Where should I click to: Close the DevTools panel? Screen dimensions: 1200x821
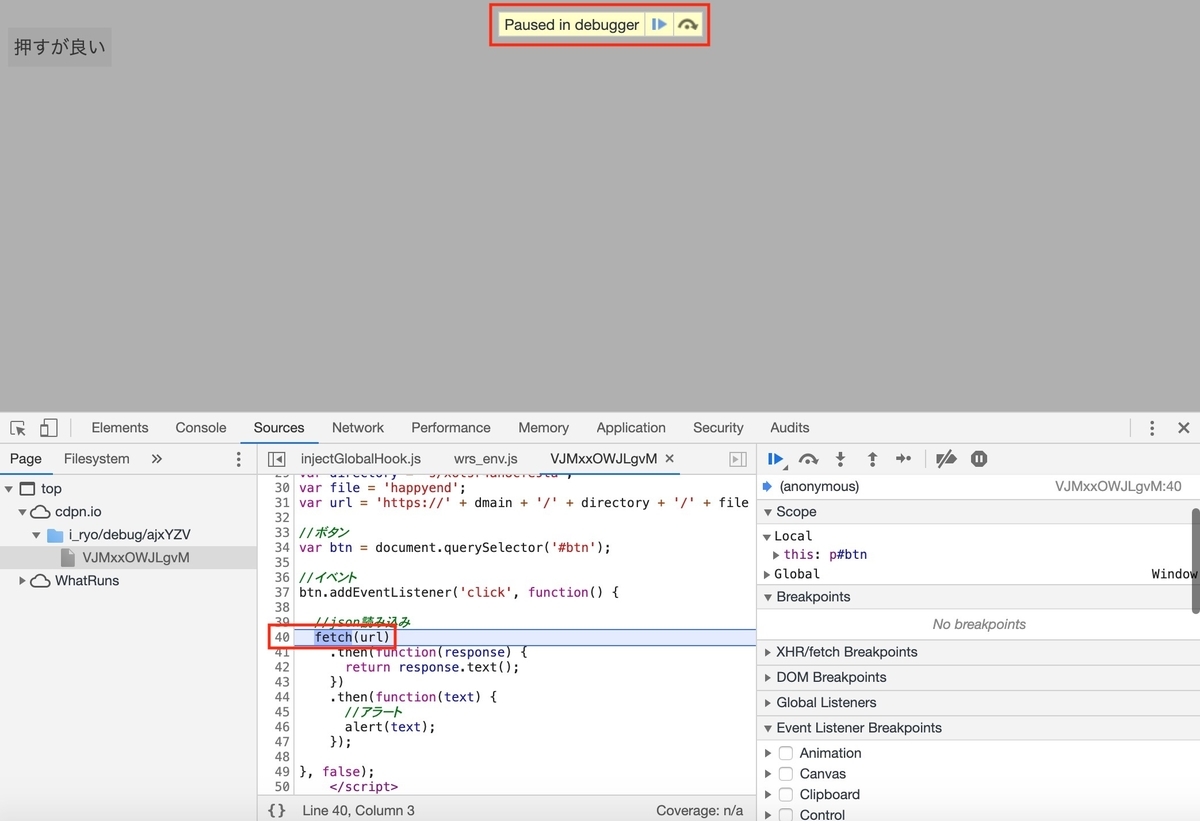(x=1183, y=428)
